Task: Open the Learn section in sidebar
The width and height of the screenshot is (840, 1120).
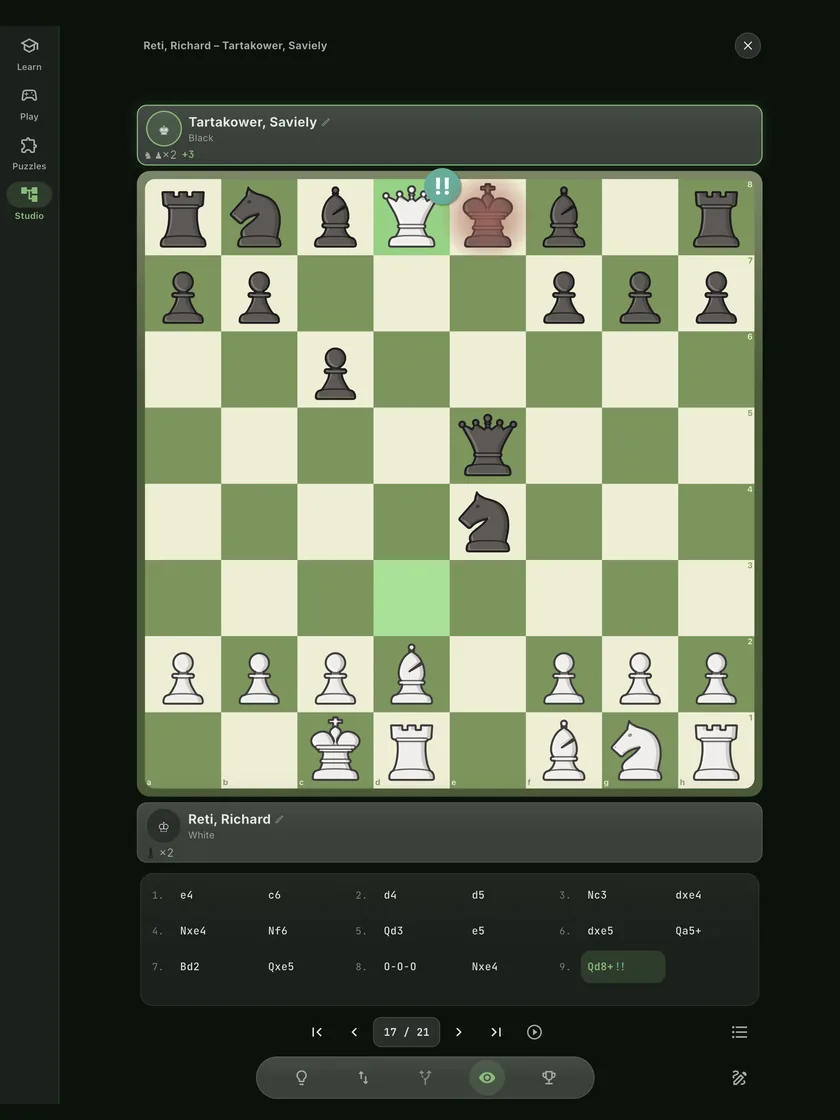Action: pos(29,55)
